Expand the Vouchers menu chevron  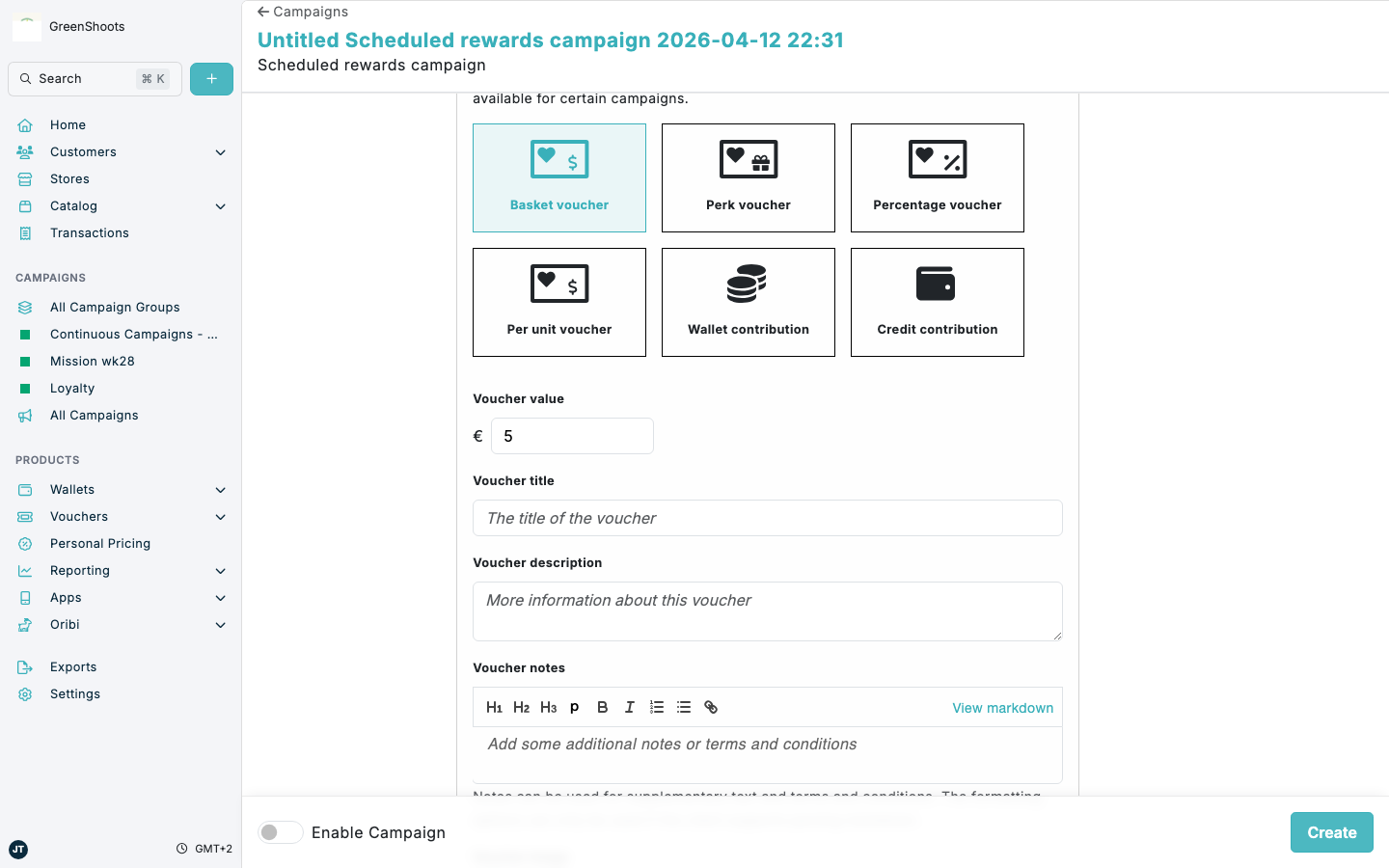221,517
